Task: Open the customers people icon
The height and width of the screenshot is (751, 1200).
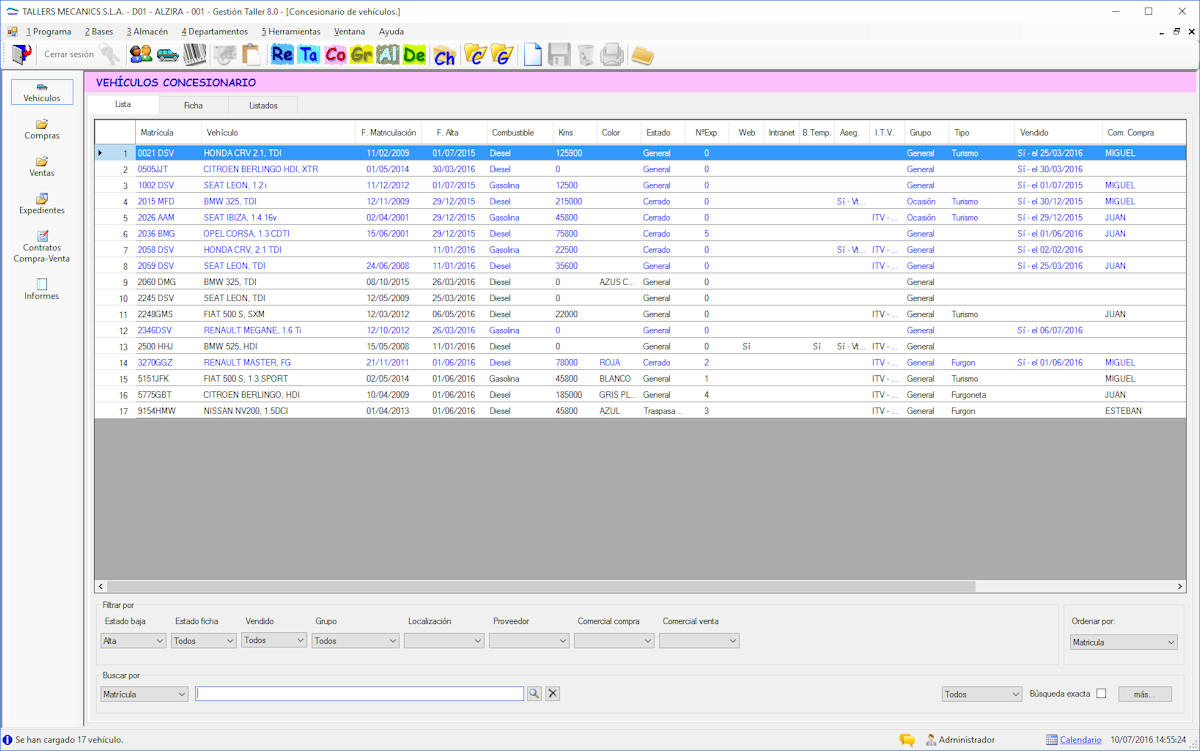Action: (x=141, y=54)
